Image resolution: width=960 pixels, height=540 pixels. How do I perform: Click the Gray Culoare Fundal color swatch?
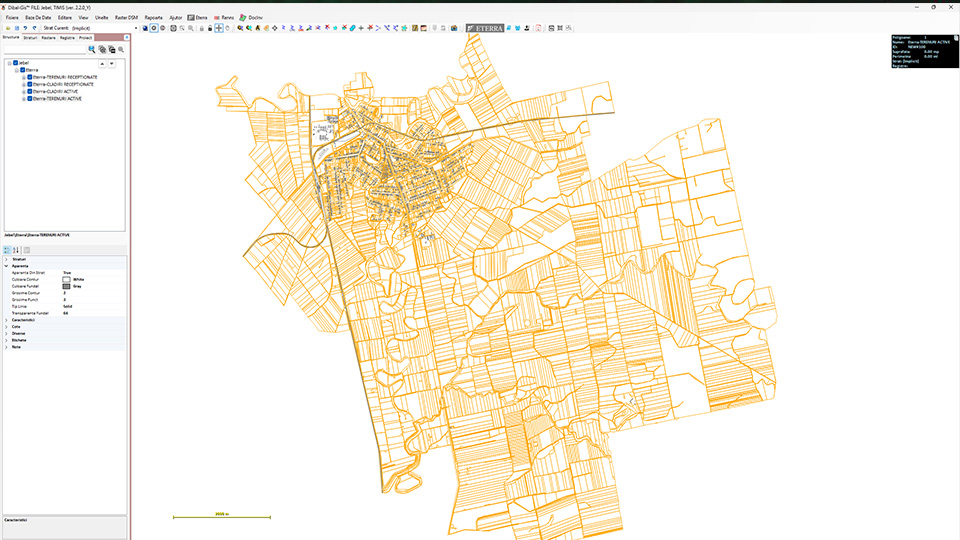[66, 286]
